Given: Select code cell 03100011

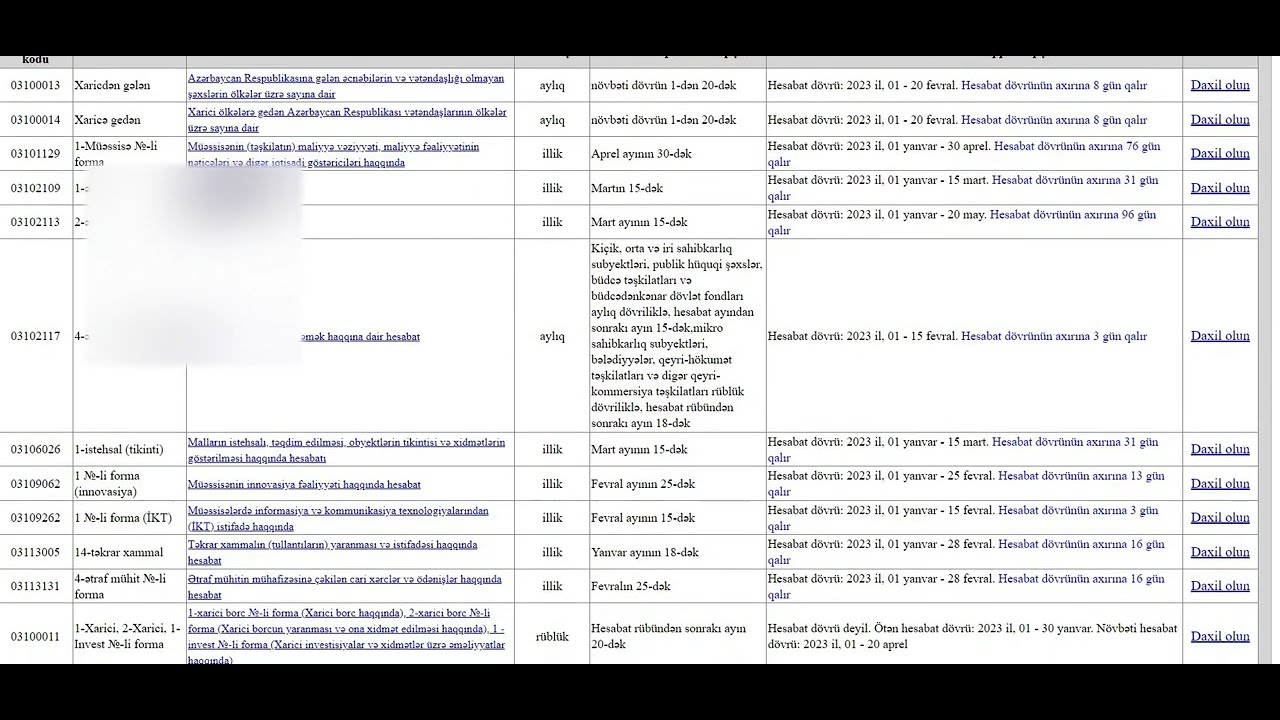Looking at the screenshot, I should 36,636.
